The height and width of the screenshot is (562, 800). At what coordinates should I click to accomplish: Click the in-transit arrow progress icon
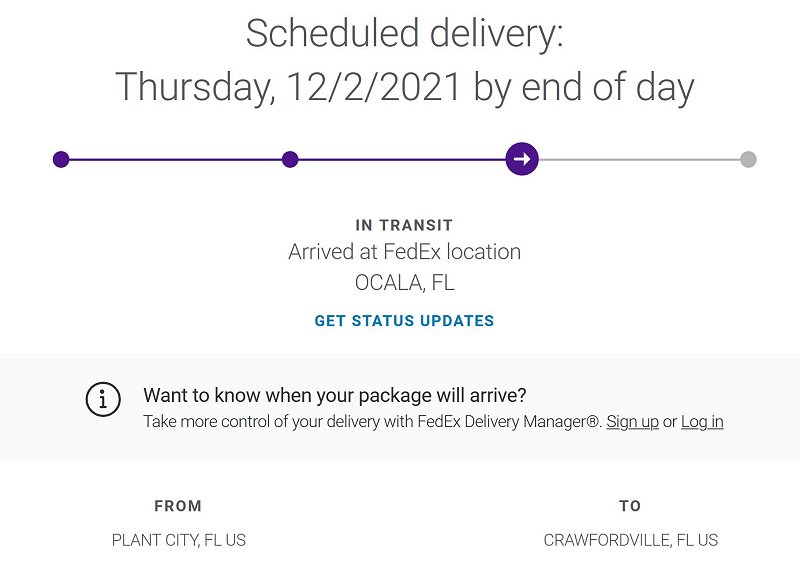tap(522, 159)
